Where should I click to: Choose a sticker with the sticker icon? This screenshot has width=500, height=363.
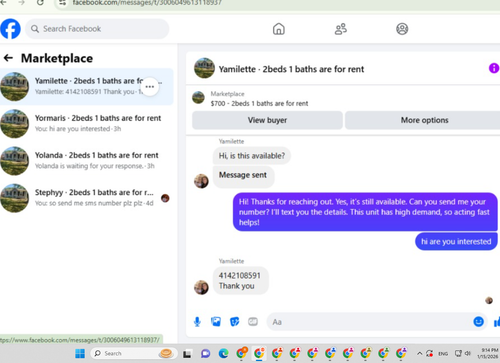[235, 322]
